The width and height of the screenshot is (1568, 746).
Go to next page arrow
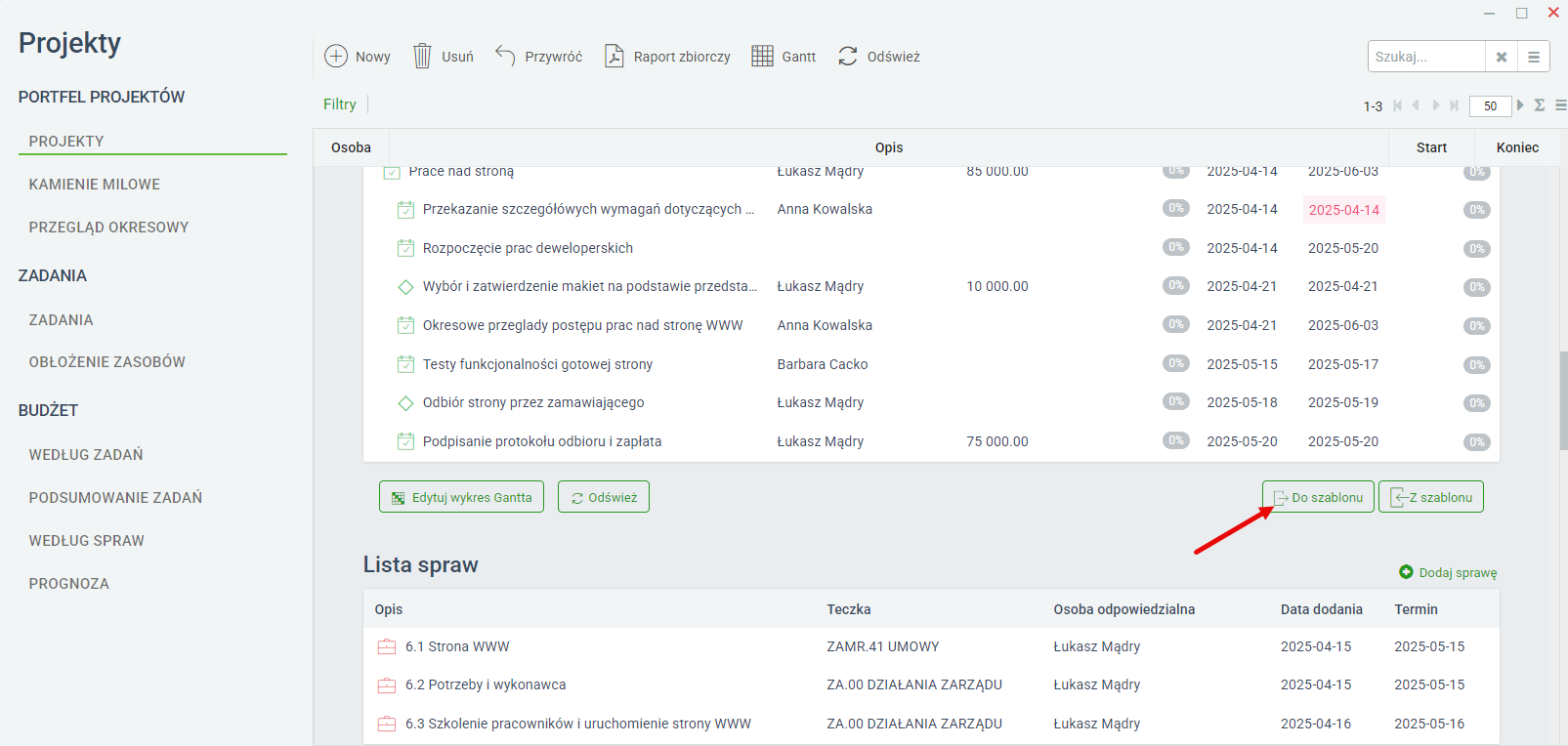point(1435,105)
